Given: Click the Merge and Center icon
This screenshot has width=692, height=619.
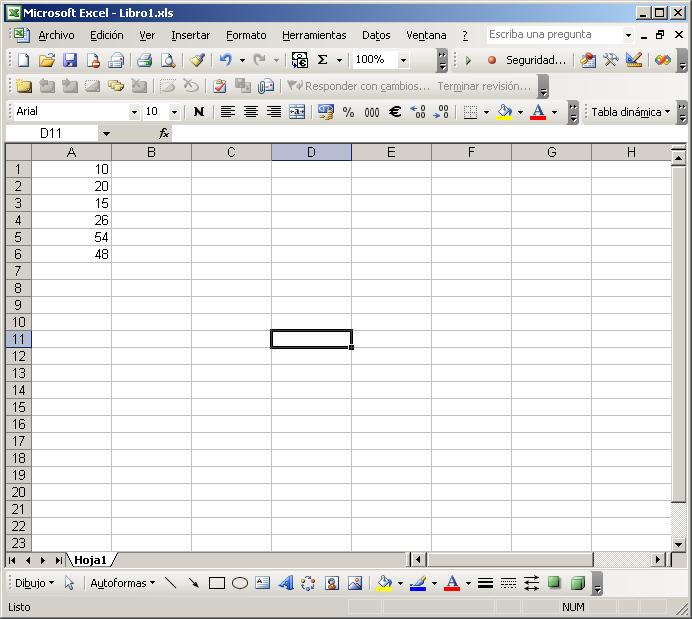Looking at the screenshot, I should tap(297, 112).
